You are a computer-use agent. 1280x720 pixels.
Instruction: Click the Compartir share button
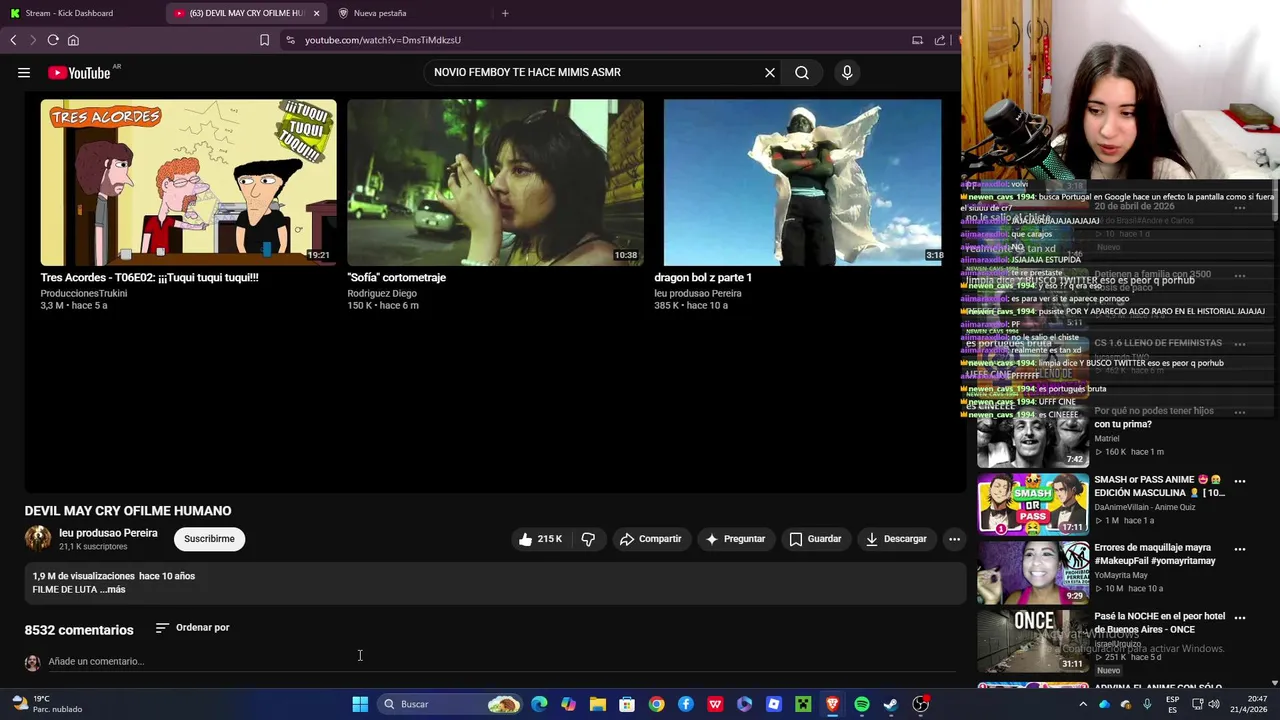click(650, 539)
